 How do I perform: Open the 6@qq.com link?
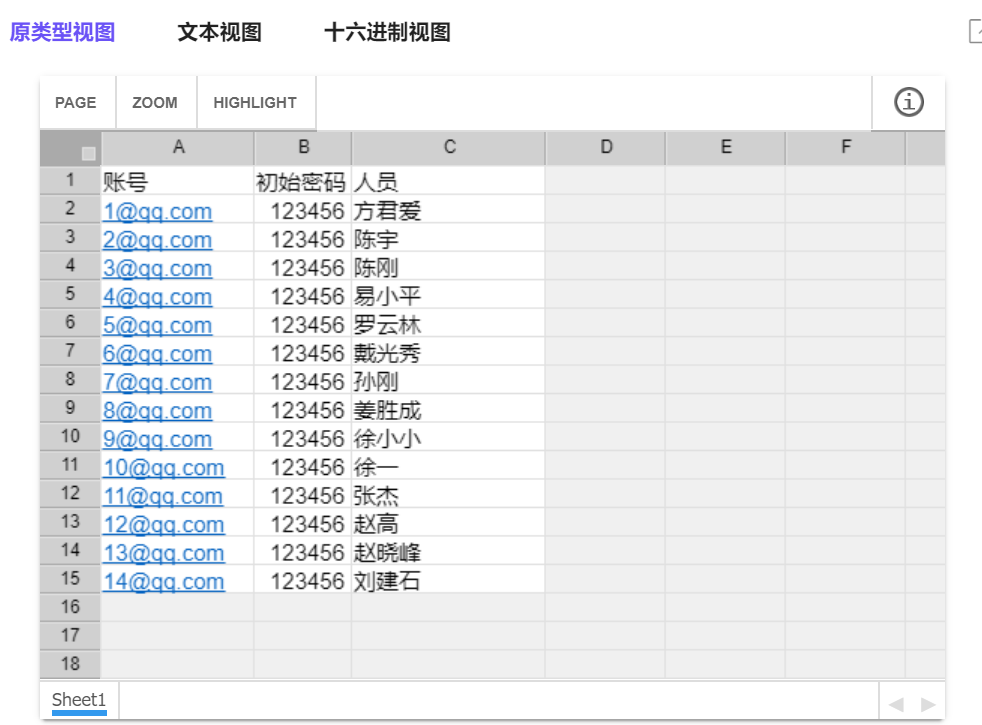click(157, 354)
